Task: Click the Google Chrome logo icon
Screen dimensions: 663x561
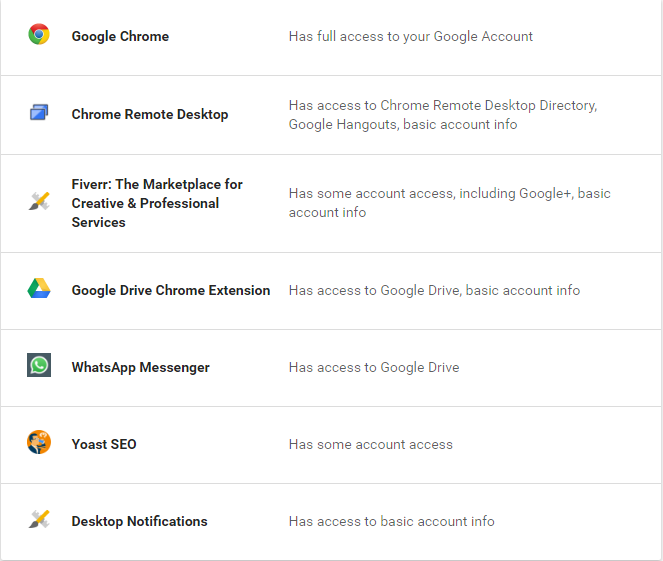Action: (39, 34)
